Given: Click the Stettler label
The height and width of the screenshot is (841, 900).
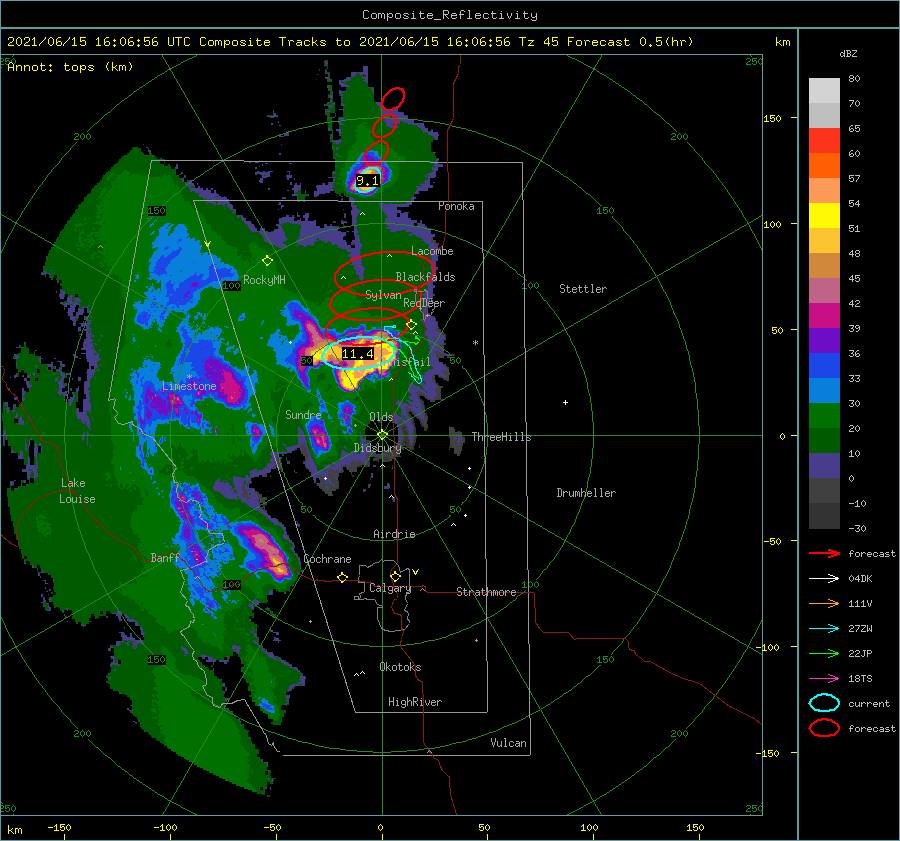Looking at the screenshot, I should point(583,289).
